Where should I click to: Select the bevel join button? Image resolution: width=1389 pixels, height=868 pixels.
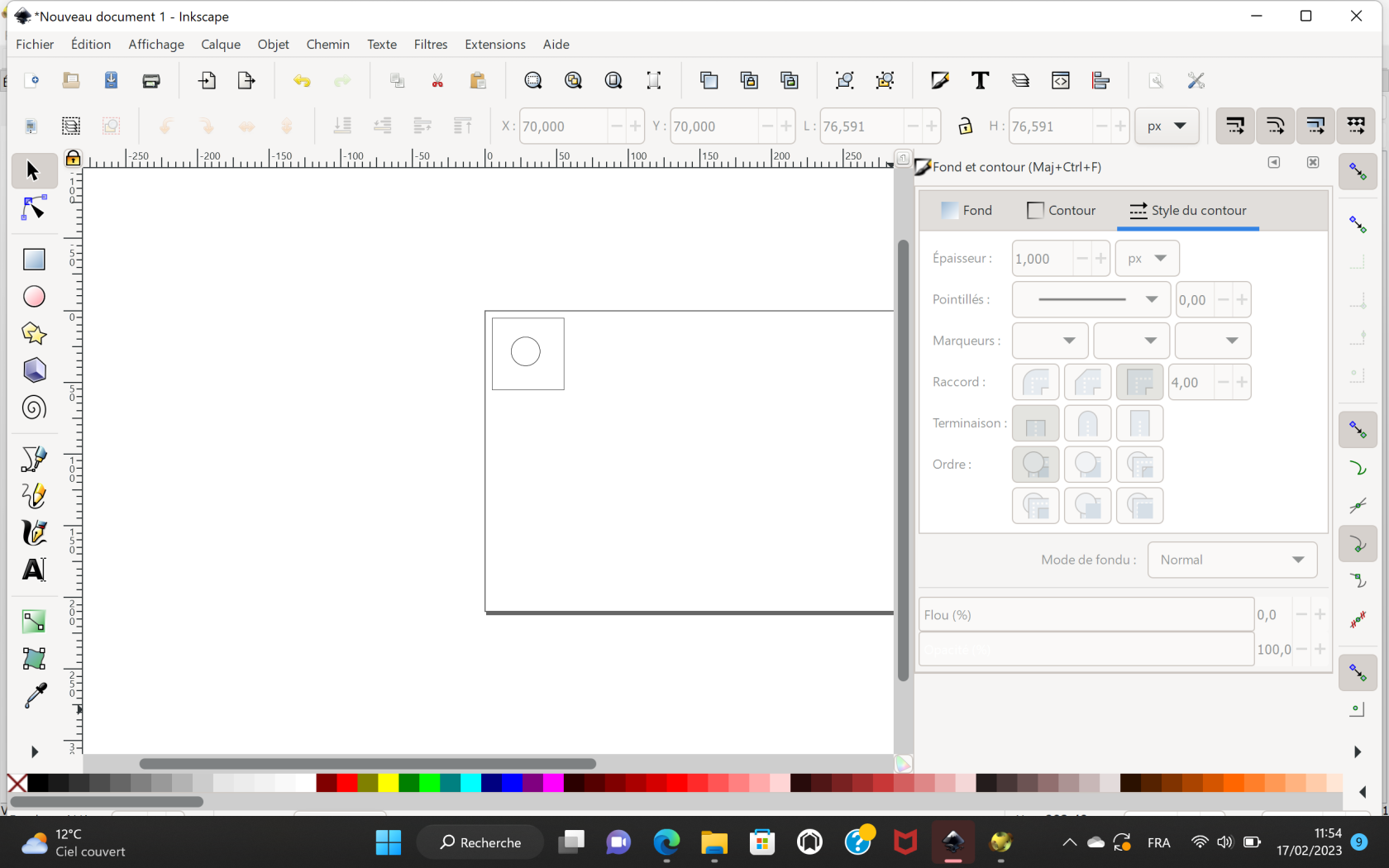pos(1087,382)
